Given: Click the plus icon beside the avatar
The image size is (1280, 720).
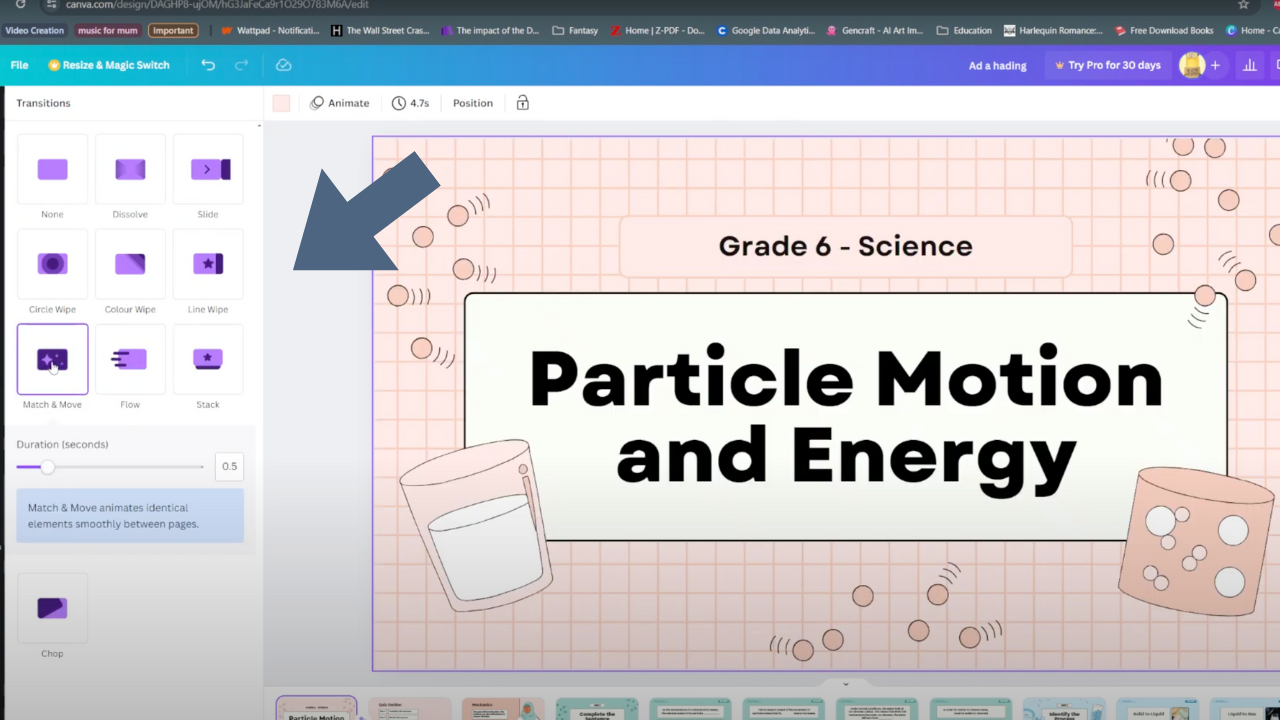Looking at the screenshot, I should 1215,65.
